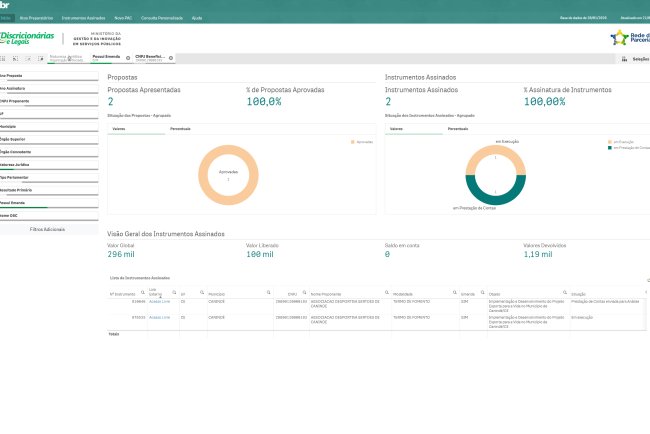
Task: Select Valores tab in Propostas chart
Action: [x=136, y=129]
